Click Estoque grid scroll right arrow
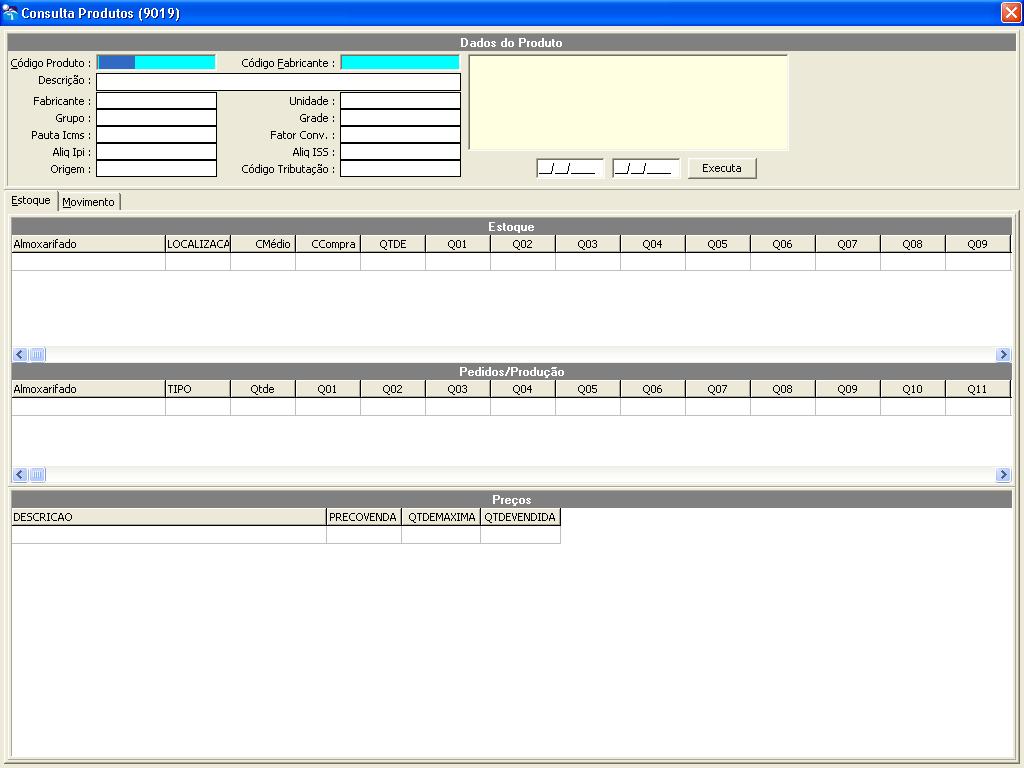 pos(1004,355)
